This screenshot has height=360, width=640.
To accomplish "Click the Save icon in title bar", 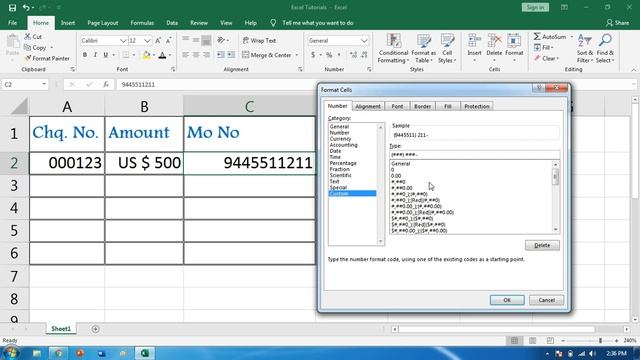I will point(12,7).
